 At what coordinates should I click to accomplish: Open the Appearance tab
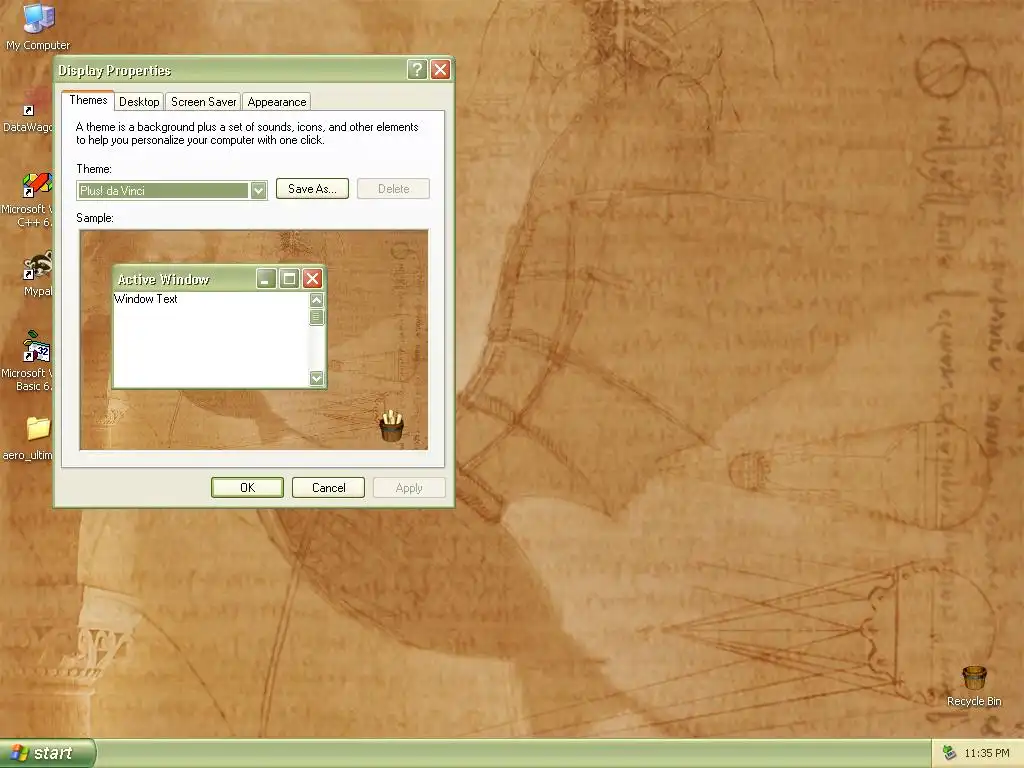pos(276,102)
